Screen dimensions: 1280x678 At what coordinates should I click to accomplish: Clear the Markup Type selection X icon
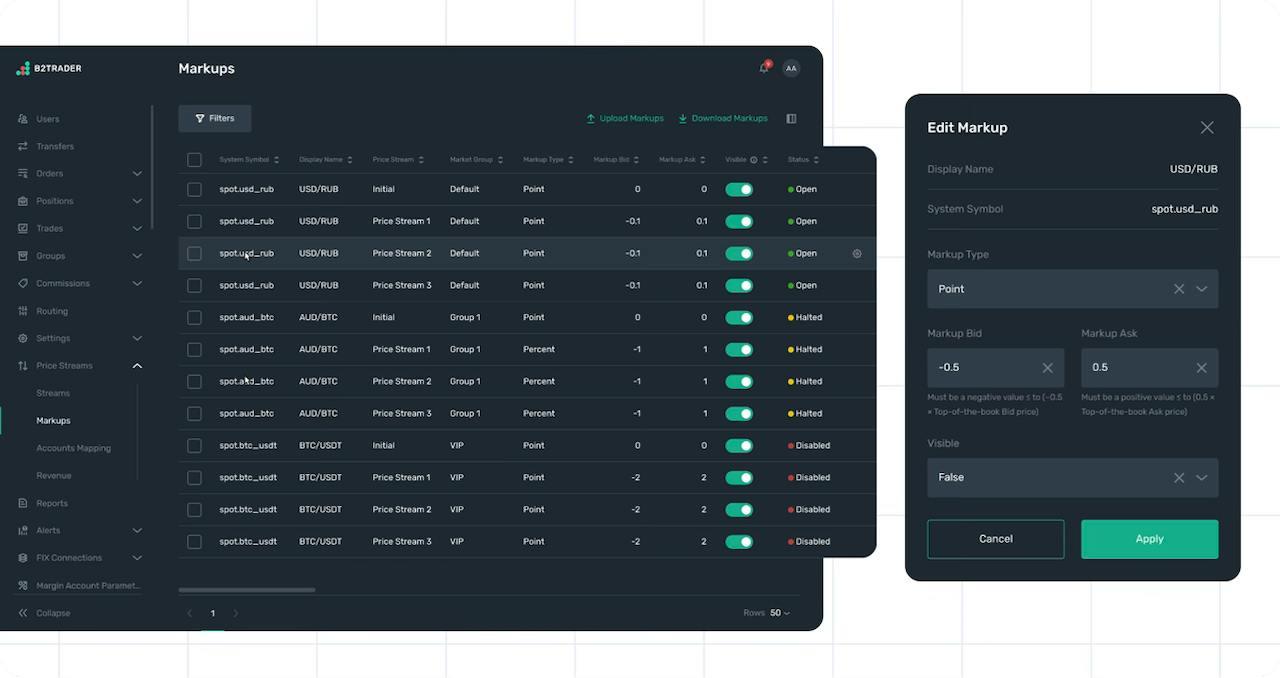point(1179,289)
